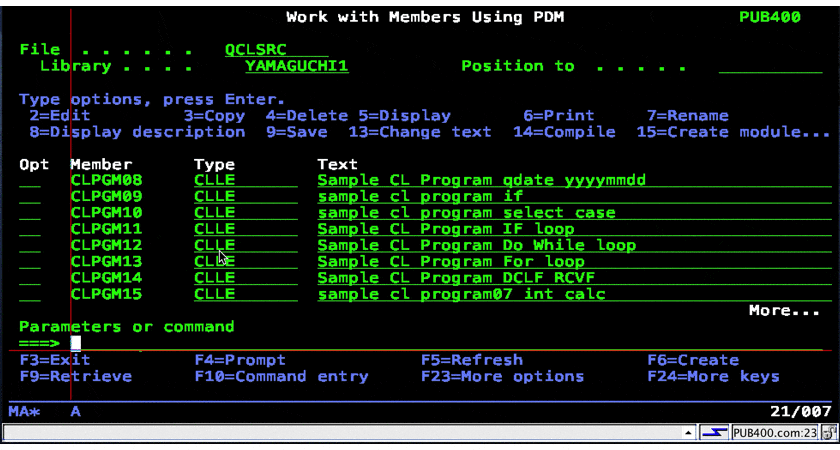Image resolution: width=840 pixels, height=450 pixels.
Task: Click the 4=Delete option label
Action: coord(307,116)
